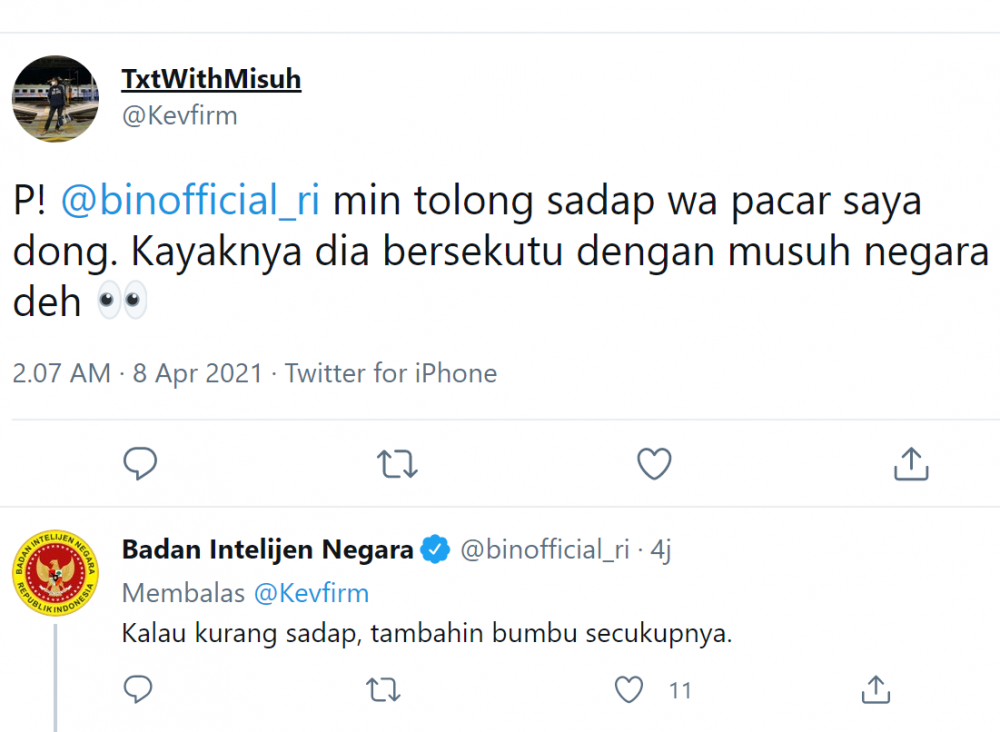The image size is (1000, 732).
Task: Click the TxtWithMisuh display name
Action: [211, 79]
